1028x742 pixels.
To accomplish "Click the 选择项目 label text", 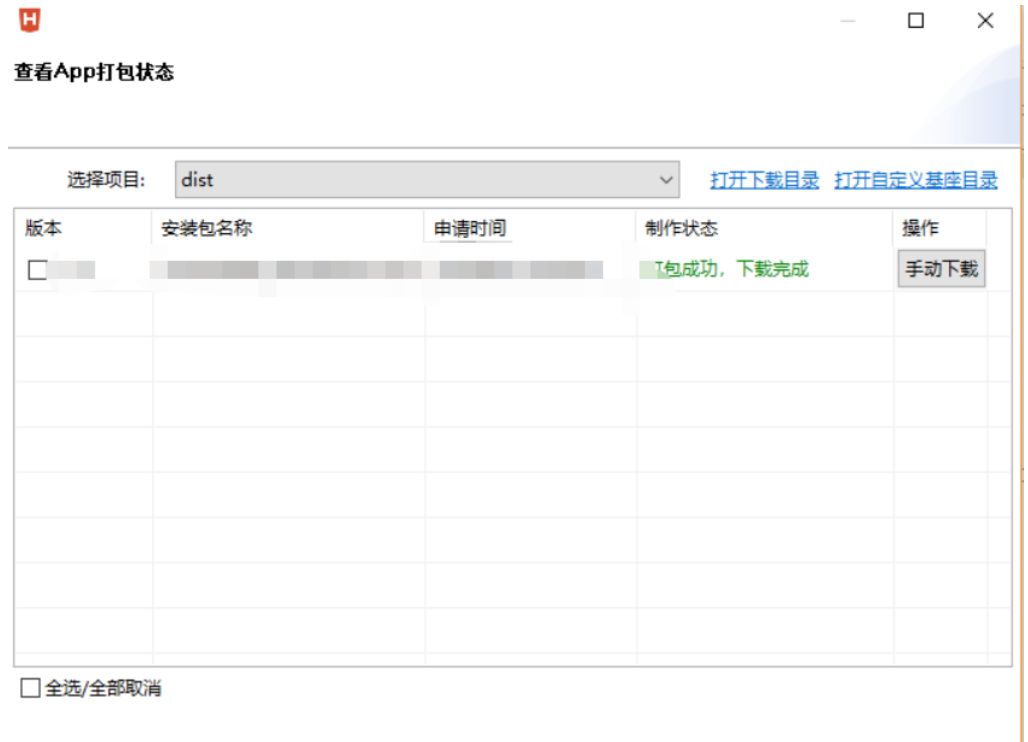I will 106,180.
